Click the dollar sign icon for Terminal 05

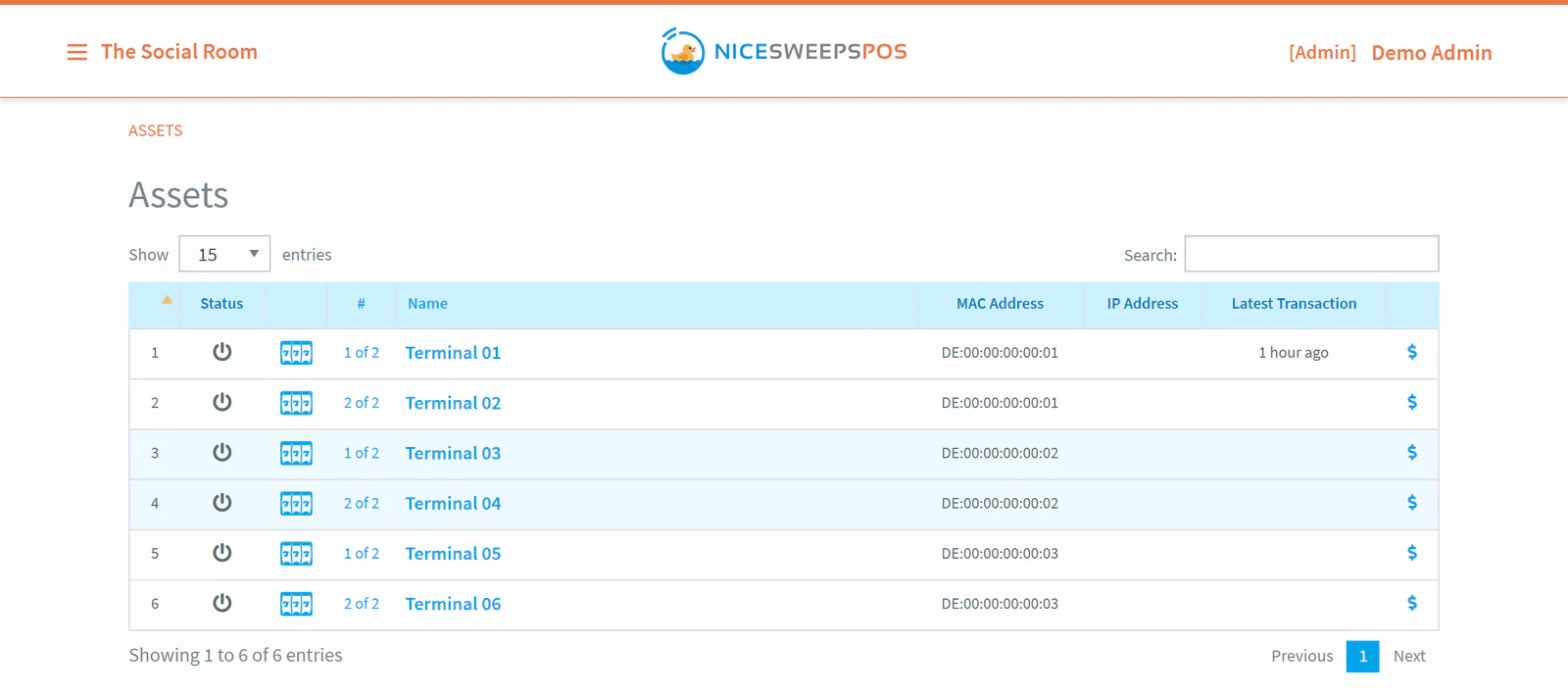click(1412, 553)
